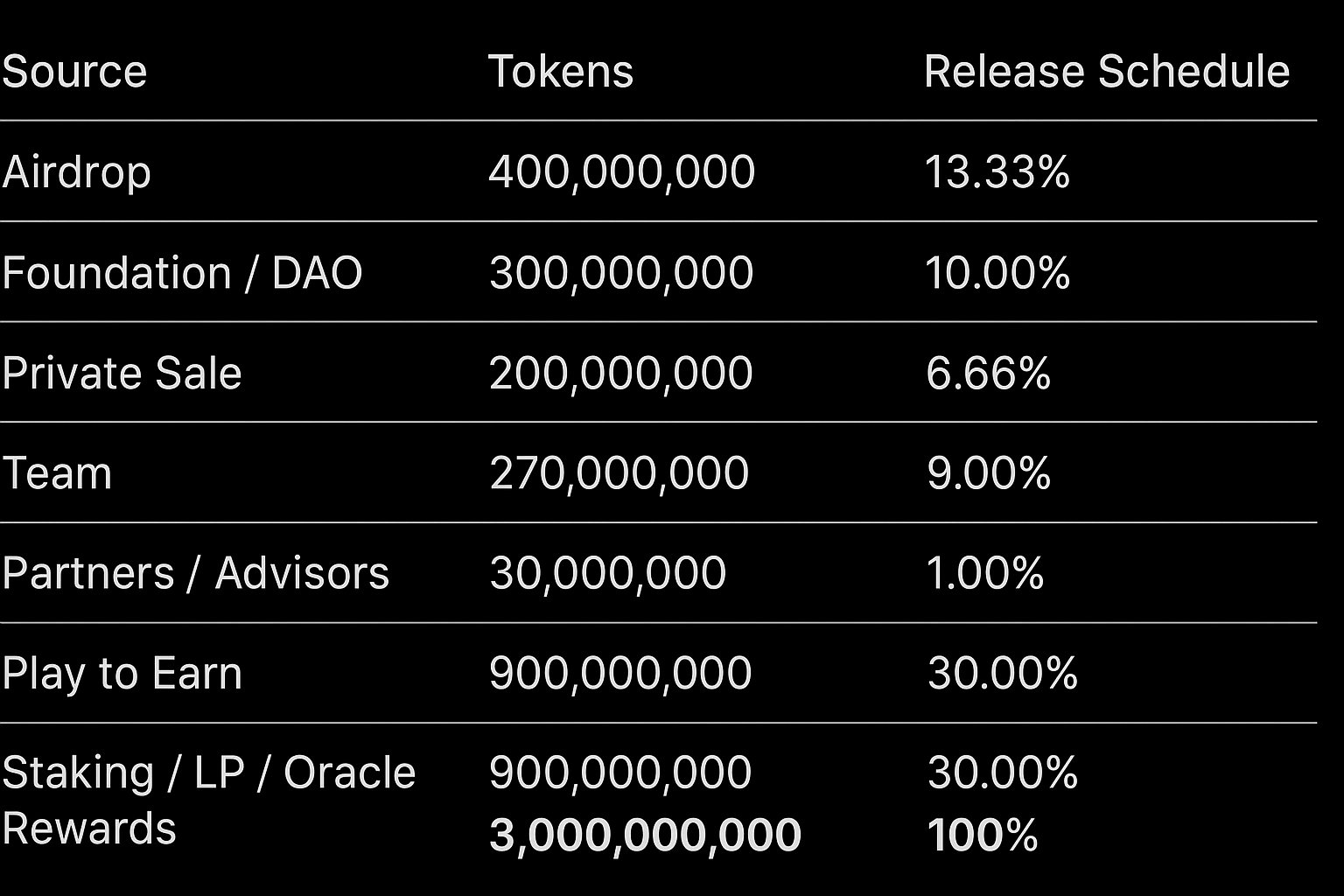Select the 13.33% release value

(997, 171)
